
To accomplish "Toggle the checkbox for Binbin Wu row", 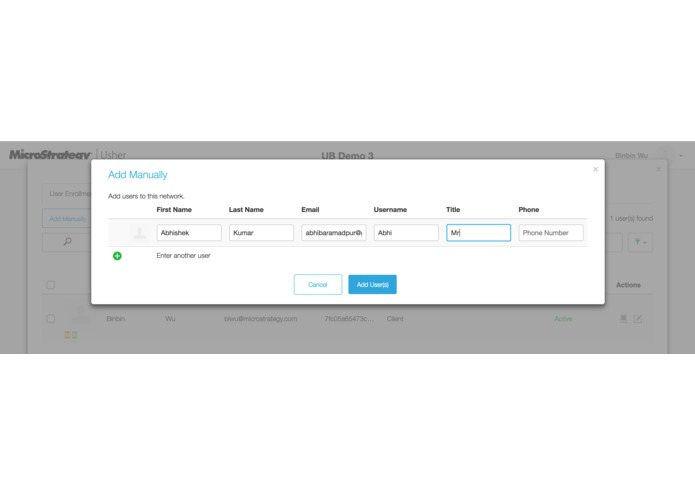I will pos(51,319).
